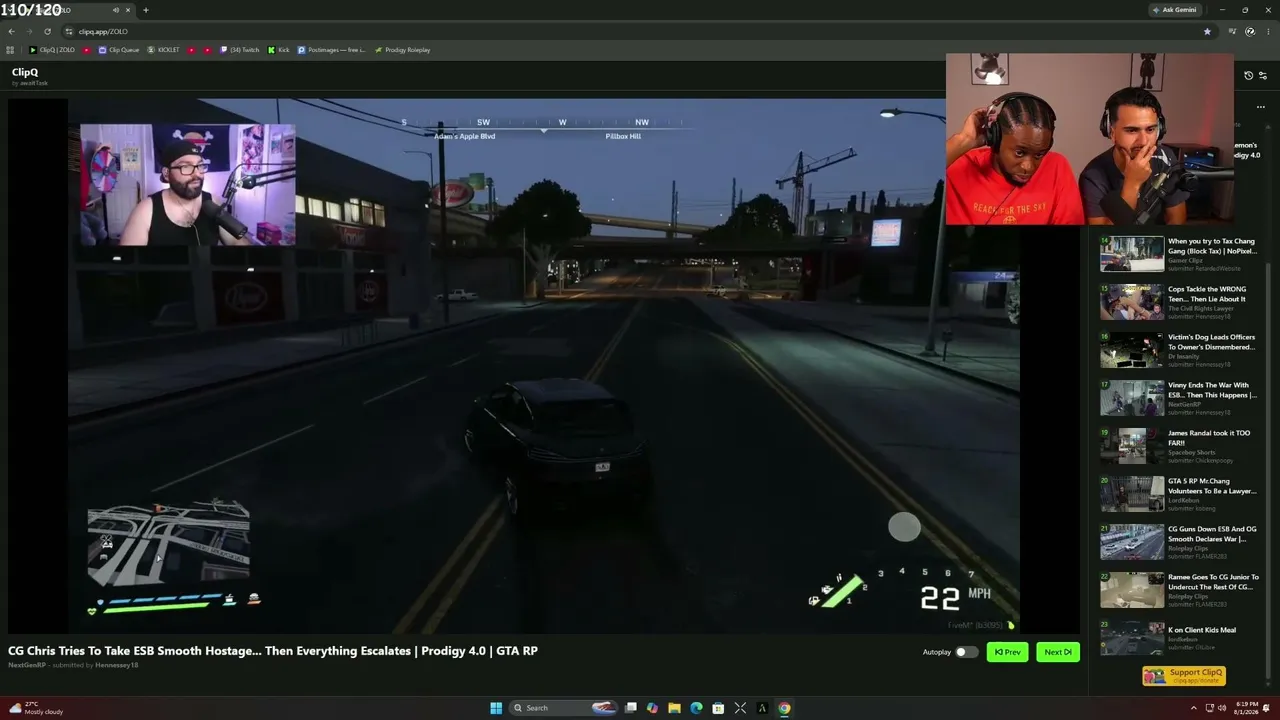Click the taskbar Search box
1280x720 pixels.
[563, 708]
